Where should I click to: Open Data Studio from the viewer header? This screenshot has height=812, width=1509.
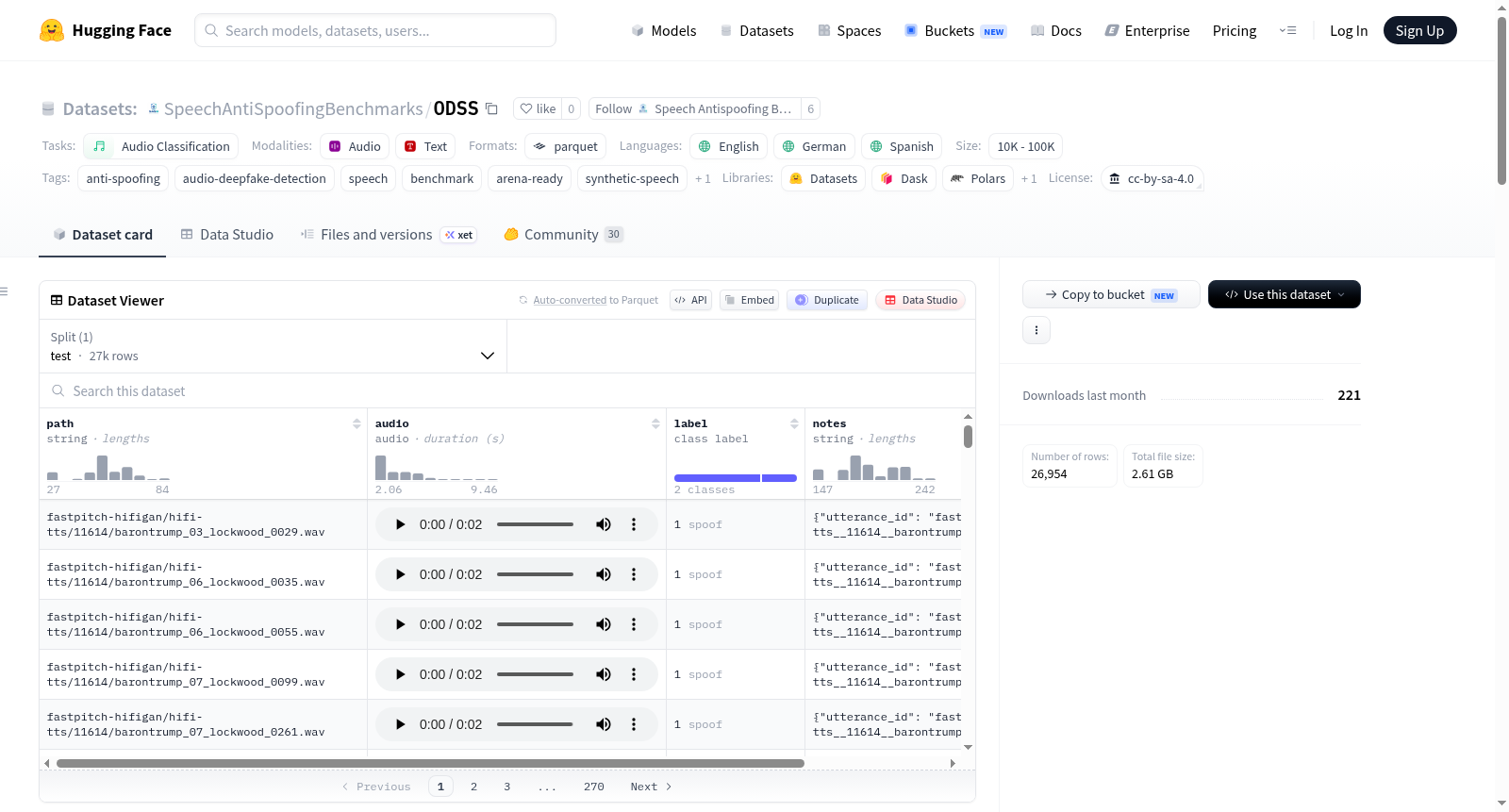pos(920,300)
